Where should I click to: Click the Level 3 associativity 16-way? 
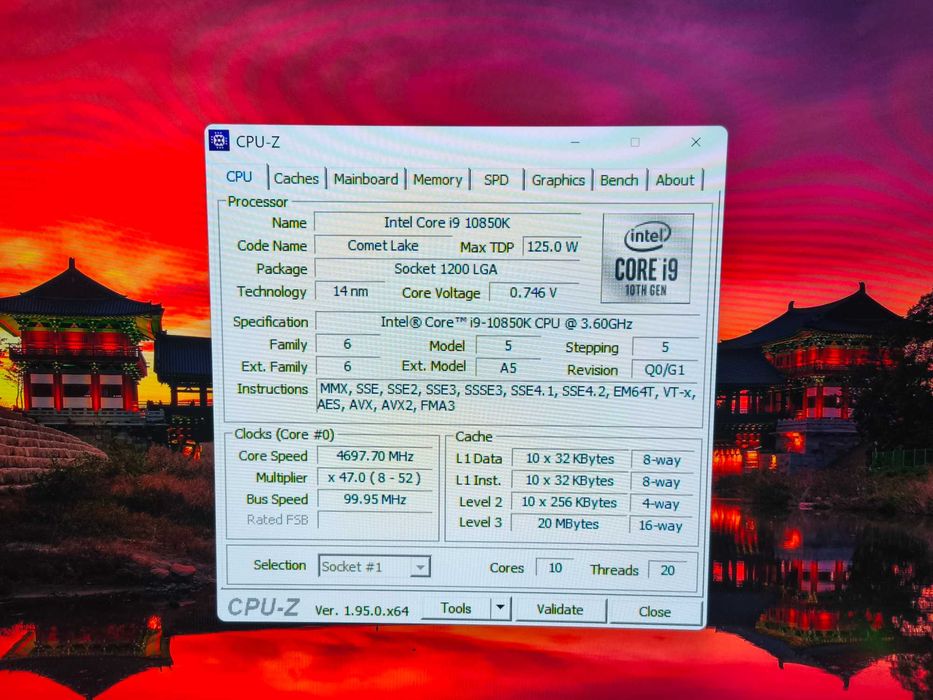(x=661, y=526)
